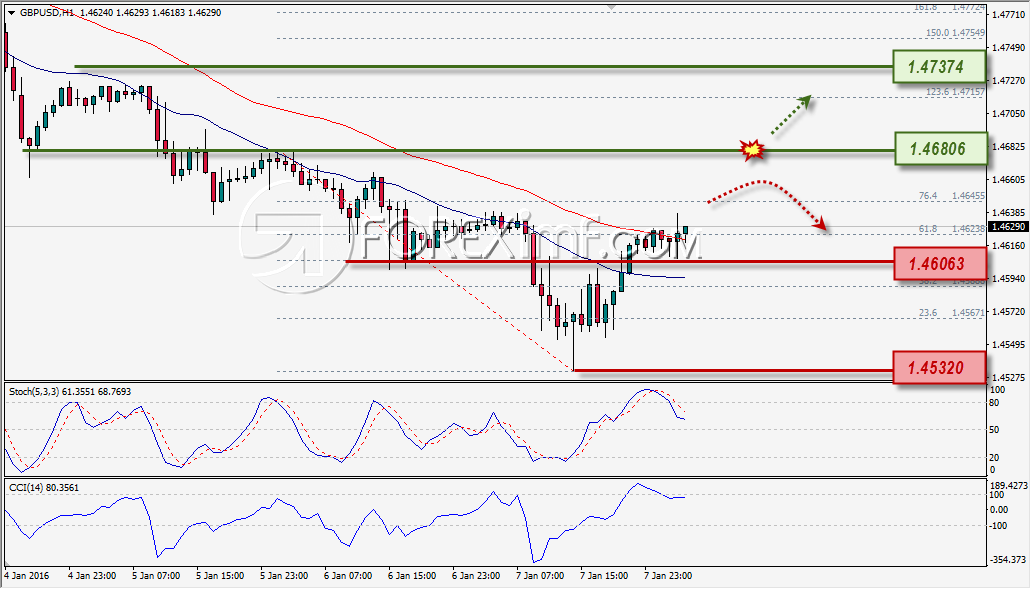Click the 123.6 1.47157 Fibonacci label
Image resolution: width=1031 pixels, height=589 pixels.
click(955, 92)
